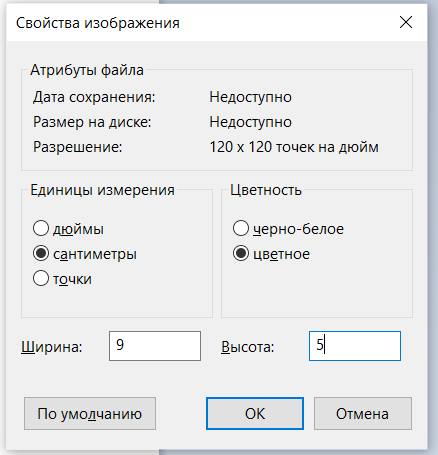Focus the Высота height input field
Screen dimensions: 438x455
click(355, 346)
